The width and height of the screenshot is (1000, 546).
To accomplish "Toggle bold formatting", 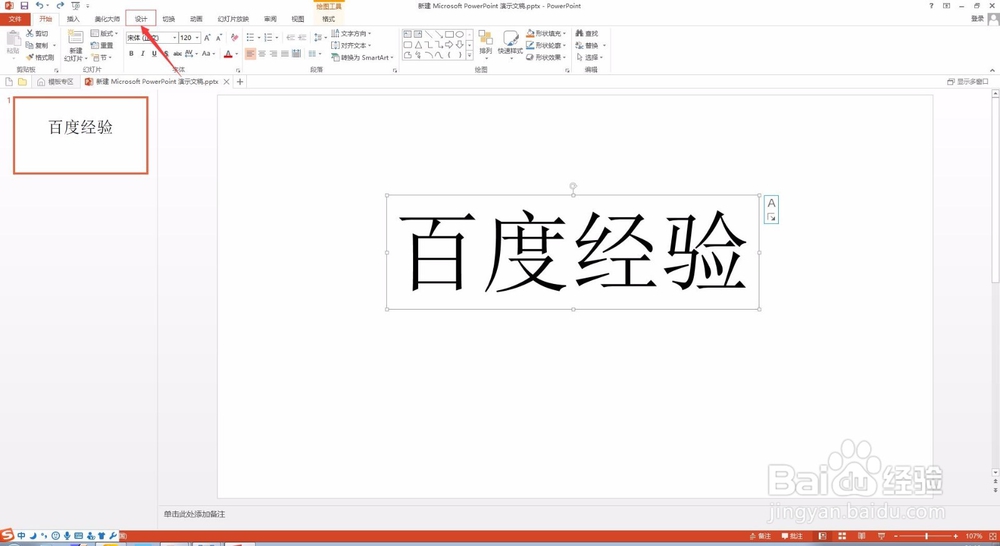I will point(131,54).
